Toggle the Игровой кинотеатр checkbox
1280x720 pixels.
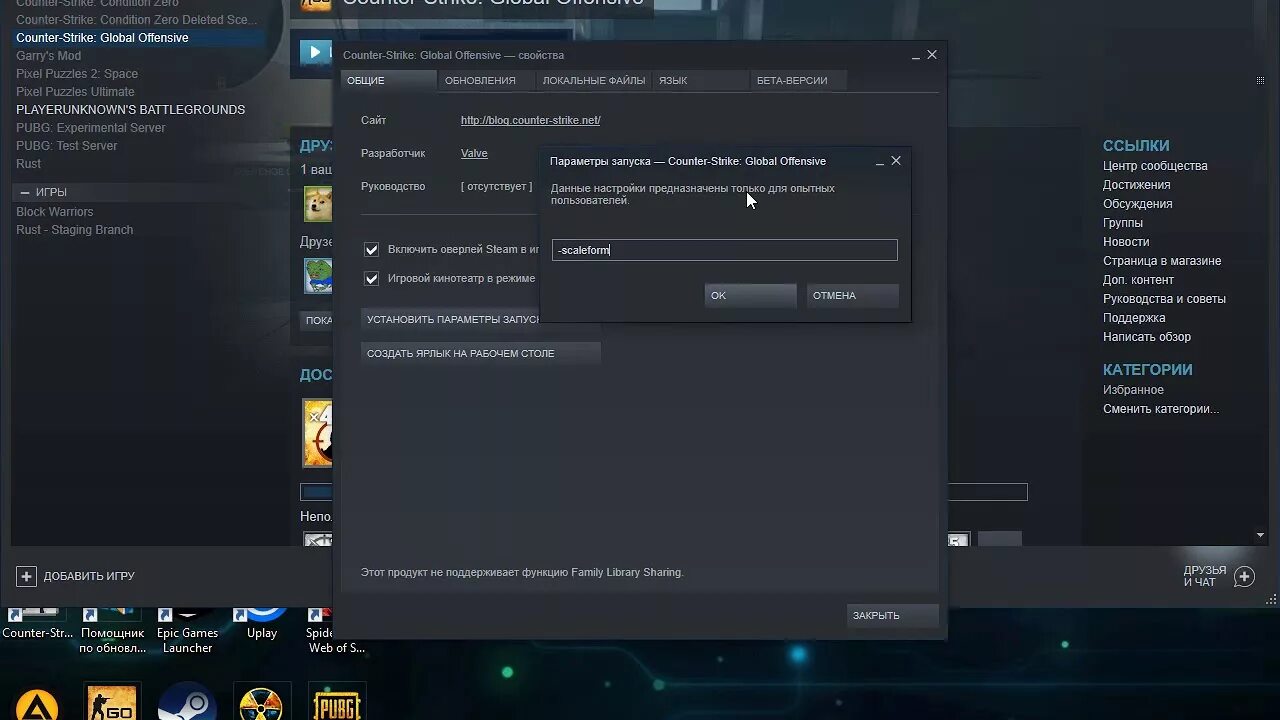pyautogui.click(x=372, y=279)
